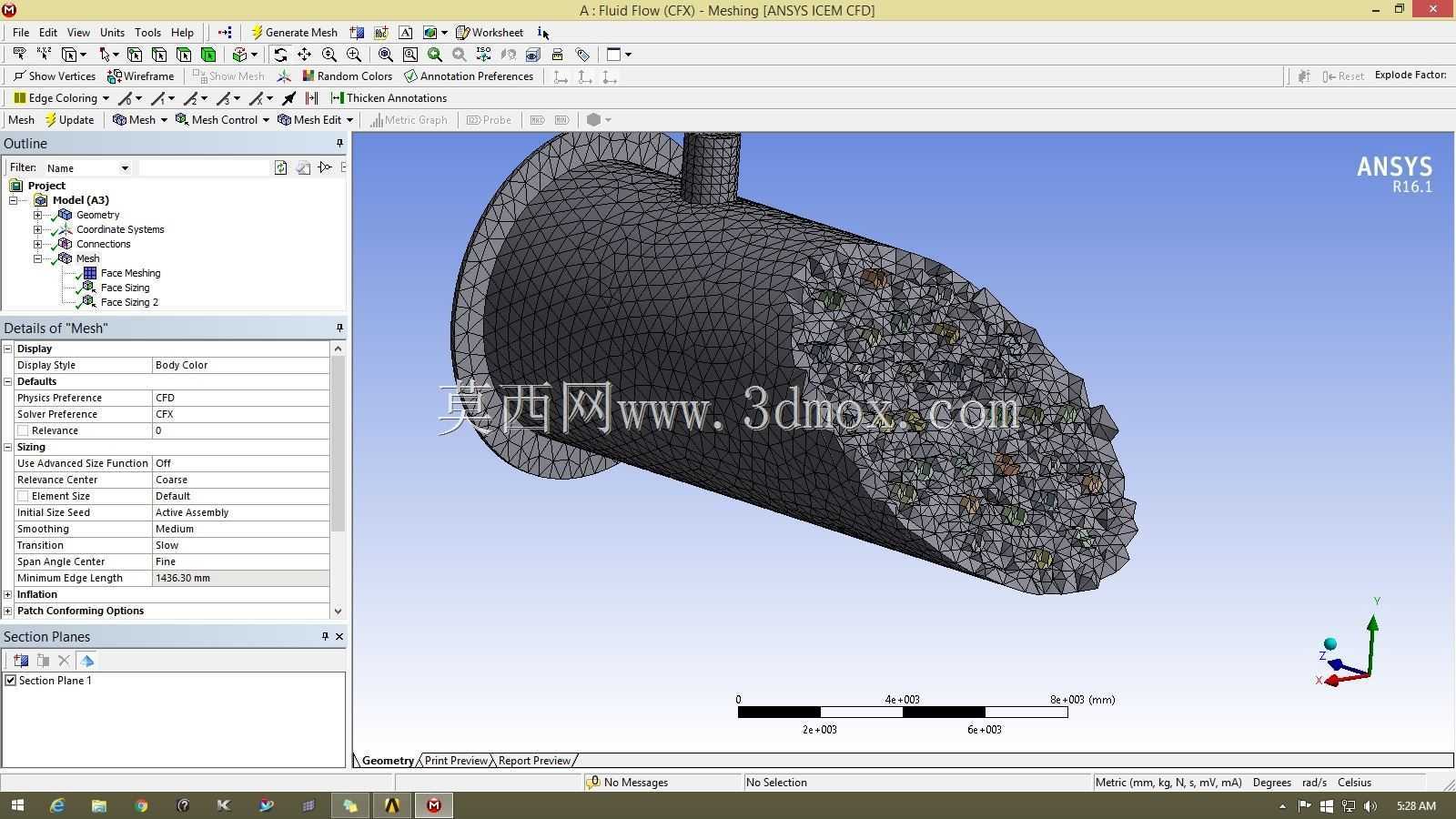The width and height of the screenshot is (1456, 819).
Task: Click Generate Mesh button
Action: (x=294, y=33)
